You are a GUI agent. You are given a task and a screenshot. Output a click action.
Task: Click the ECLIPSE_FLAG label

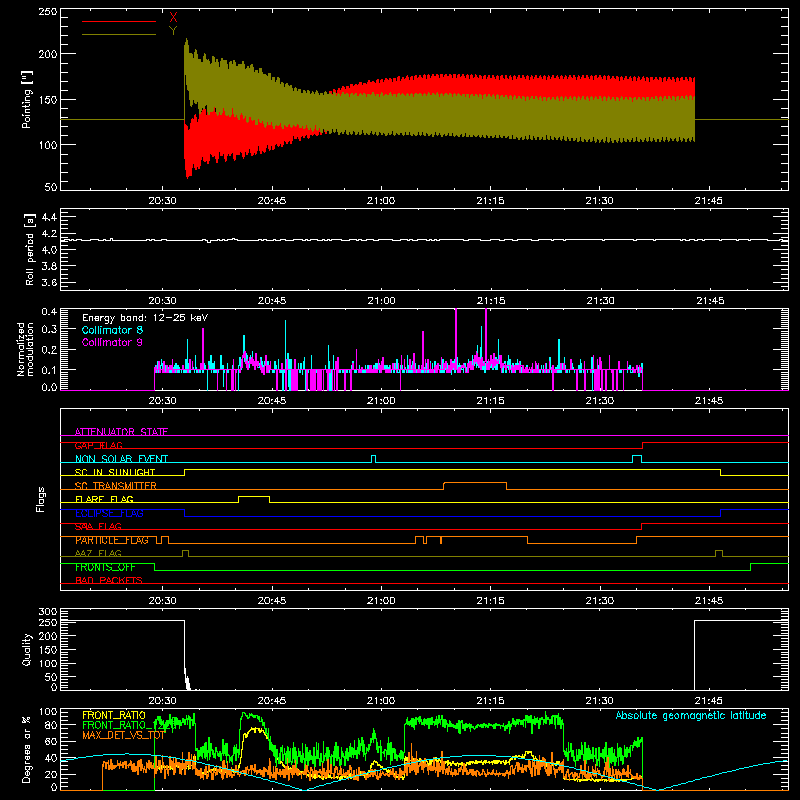109,513
